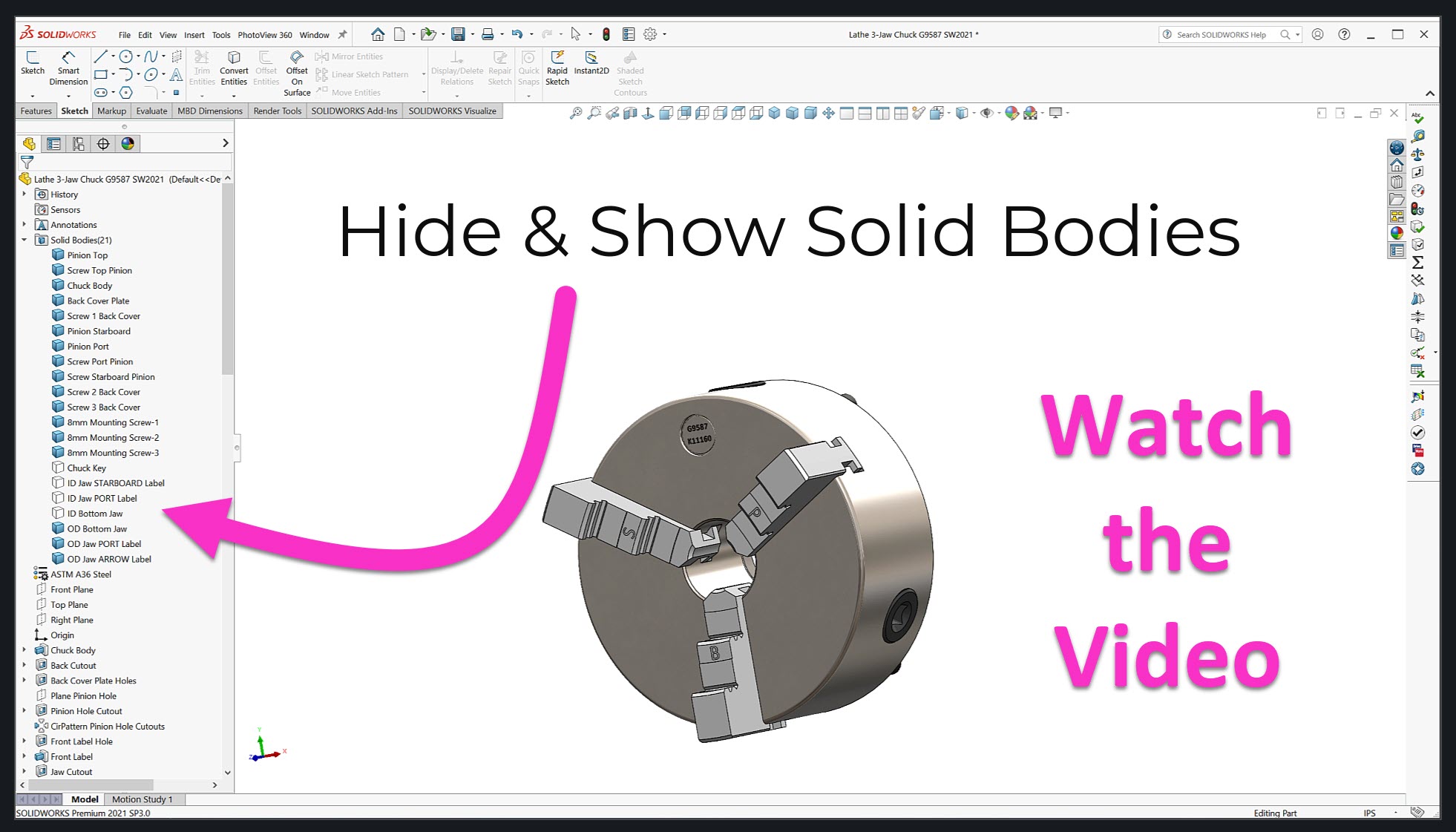Viewport: 1456px width, 832px height.
Task: Click the Home welcome icon
Action: [x=378, y=34]
